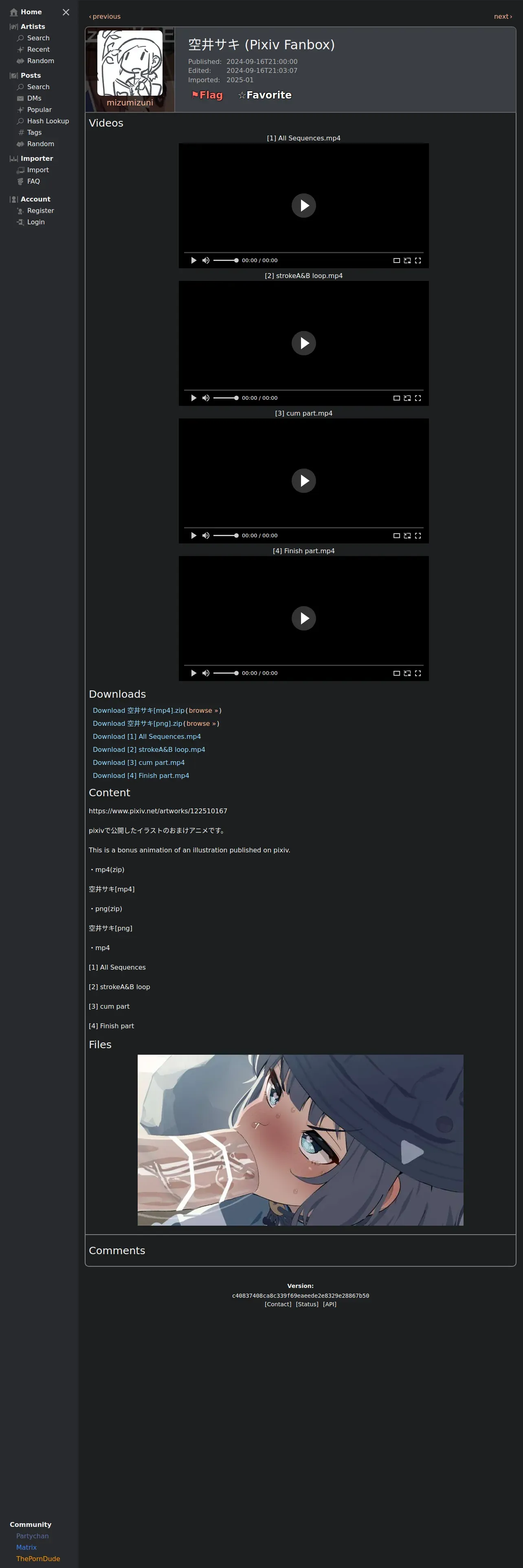Screen dimensions: 523x1568
Task: Download [1] All Sequences.mp4
Action: [x=147, y=736]
